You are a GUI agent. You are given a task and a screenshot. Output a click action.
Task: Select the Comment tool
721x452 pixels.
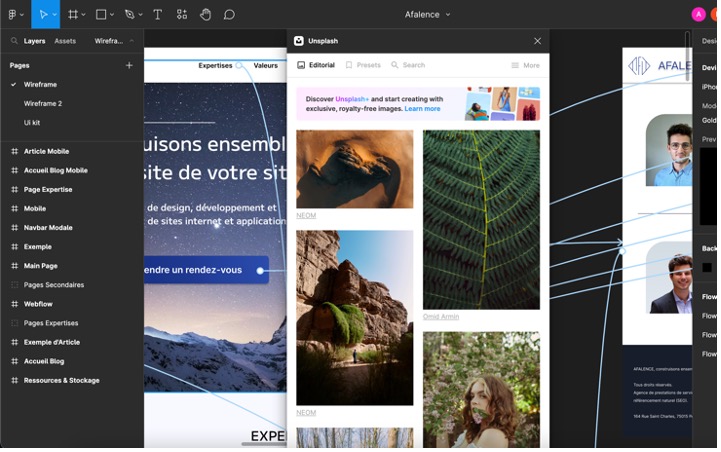229,15
